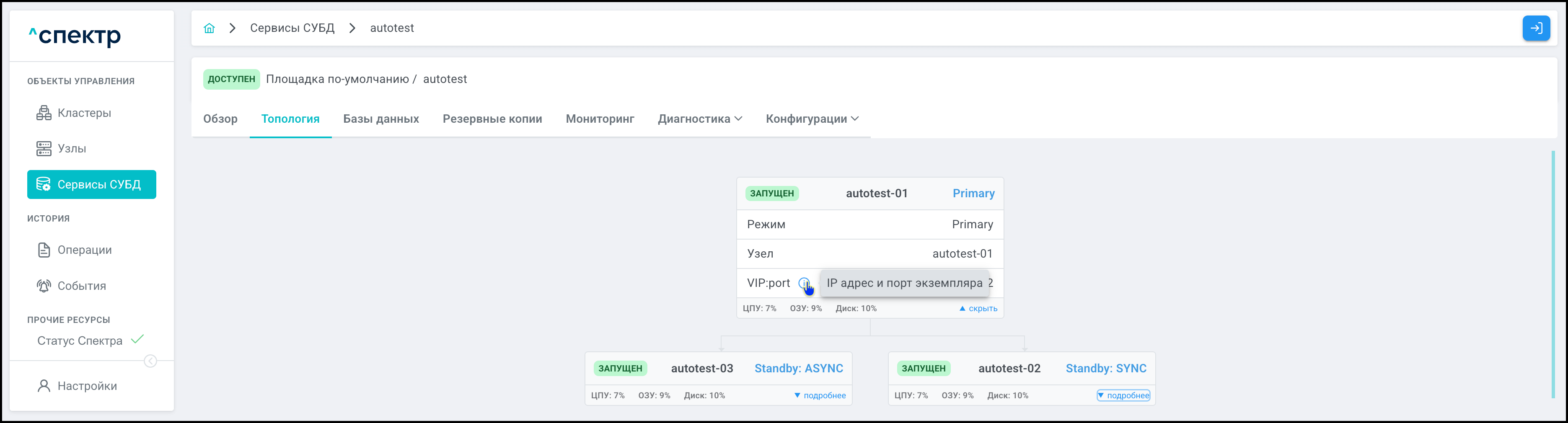Click the vertical scrollbar on the right

pos(1553,274)
